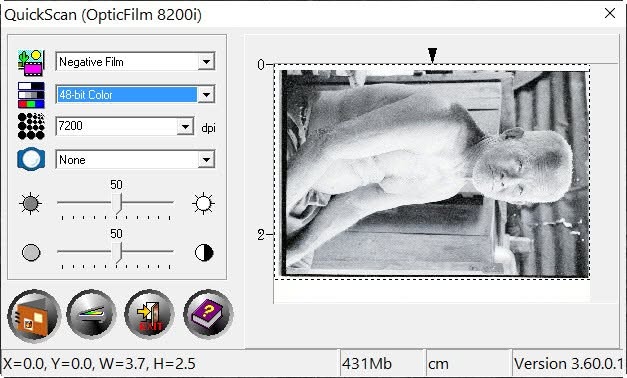
Task: Click the bright sun brightness icon
Action: pyautogui.click(x=203, y=204)
